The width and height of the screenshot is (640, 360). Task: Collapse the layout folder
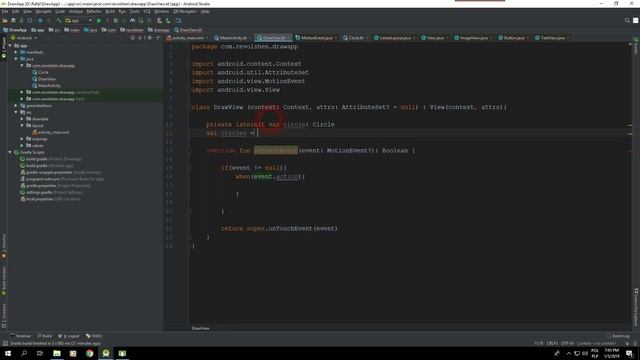tap(22, 125)
